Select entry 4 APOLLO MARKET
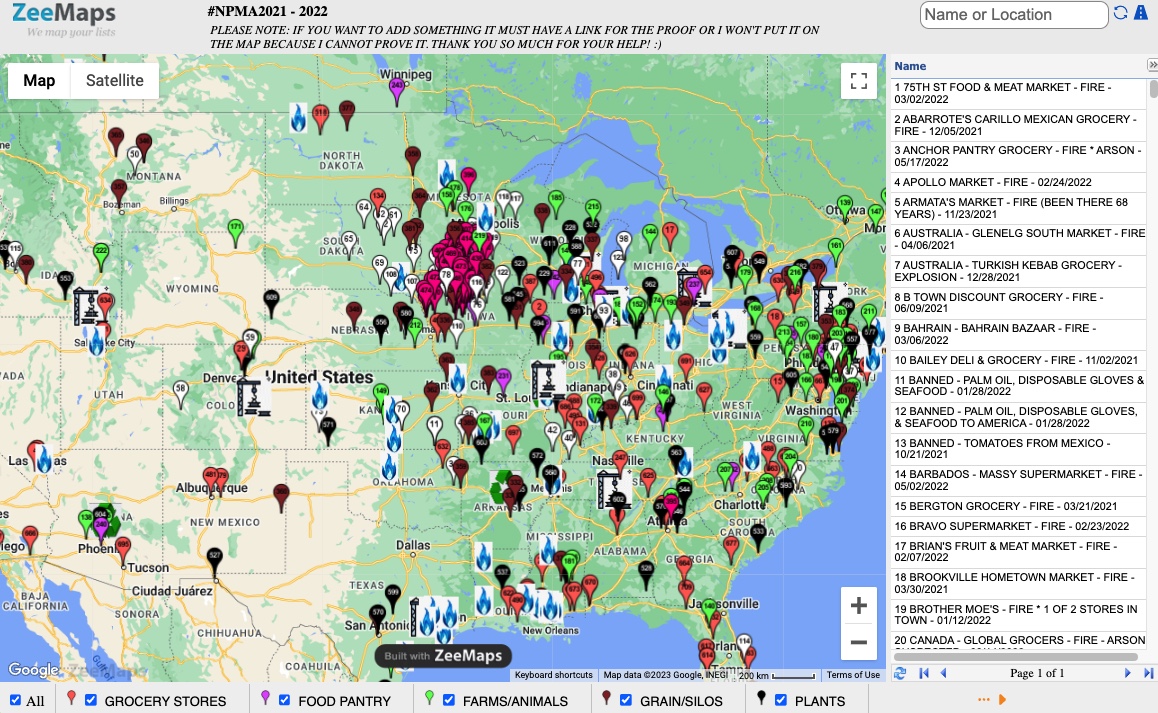1158x713 pixels. (1019, 182)
